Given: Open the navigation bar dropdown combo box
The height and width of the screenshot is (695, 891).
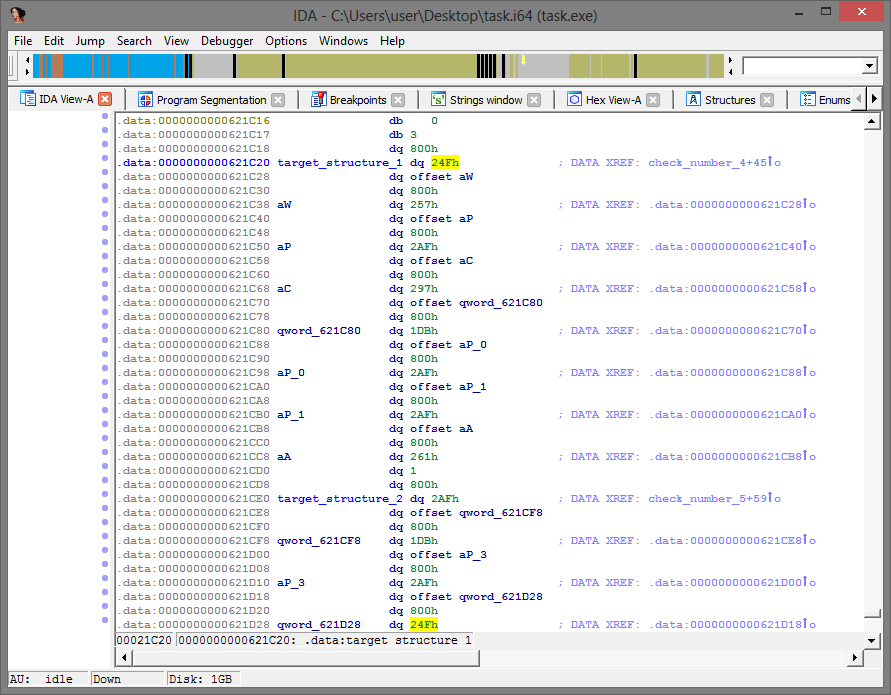Looking at the screenshot, I should click(869, 66).
